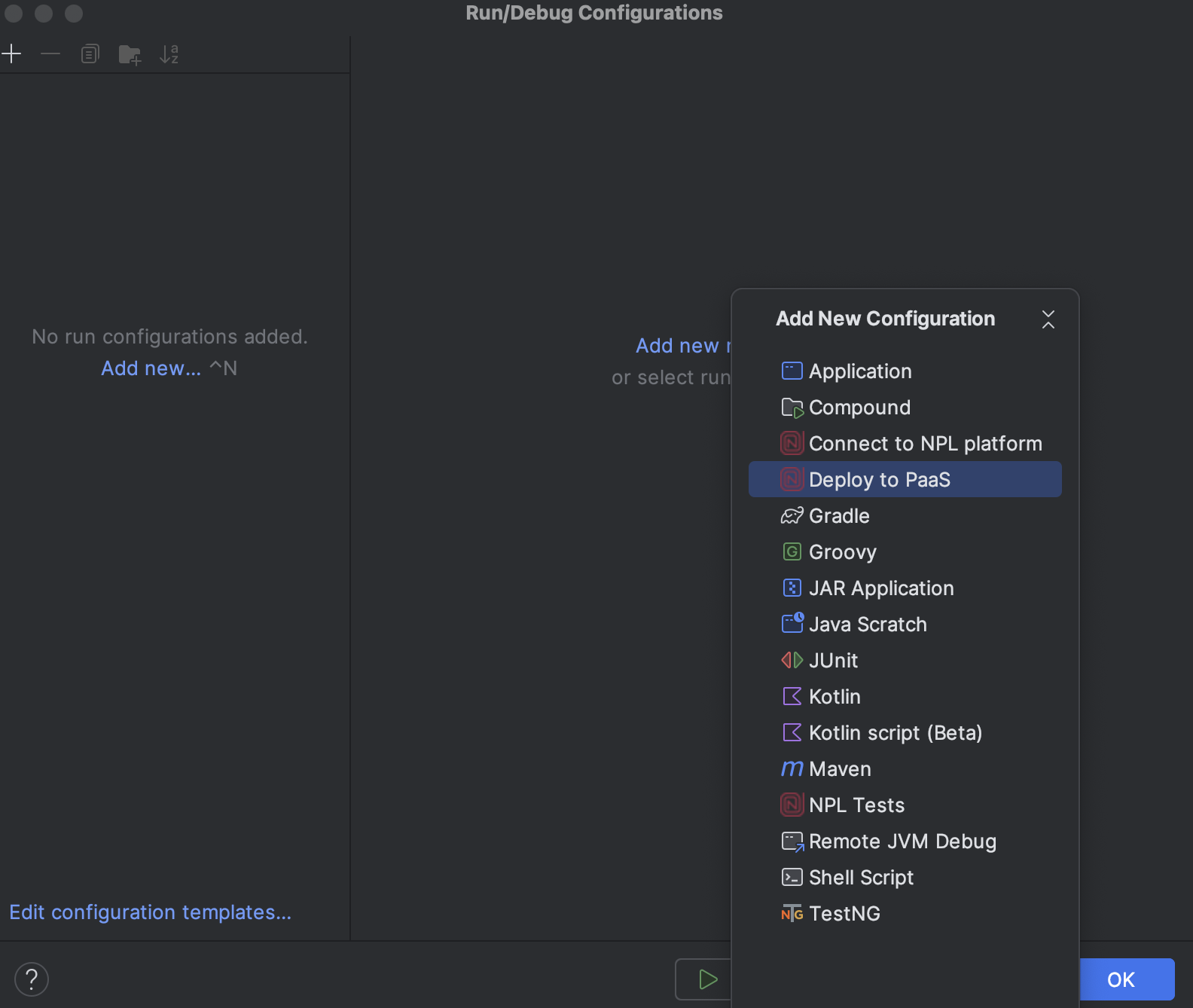Viewport: 1193px width, 1008px height.
Task: Pick Gradle configuration type
Action: pyautogui.click(x=838, y=516)
